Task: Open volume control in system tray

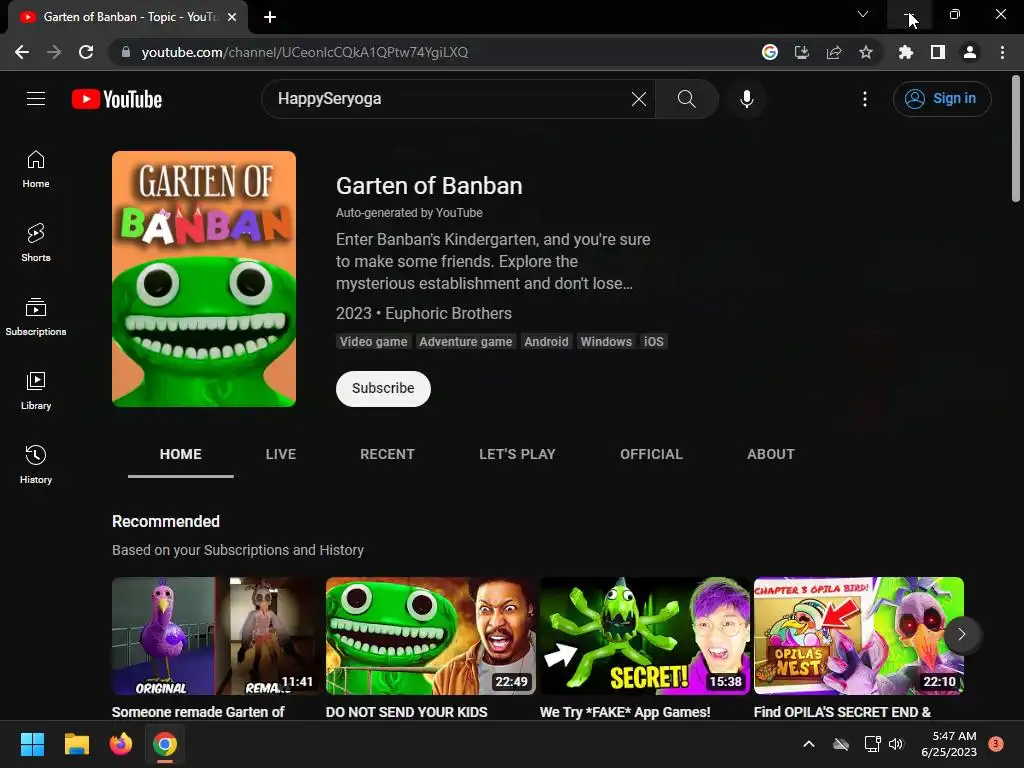Action: (x=896, y=744)
